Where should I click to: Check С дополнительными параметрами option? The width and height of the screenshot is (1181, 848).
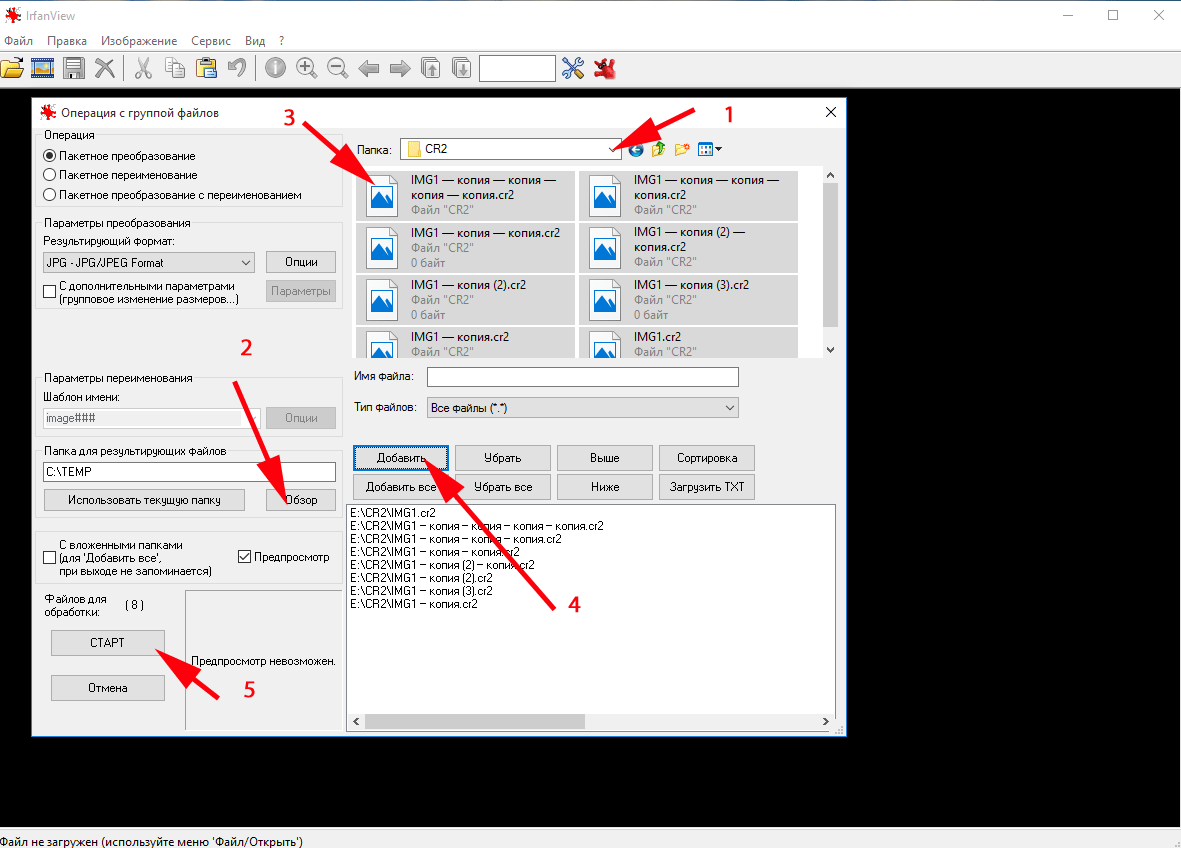49,291
